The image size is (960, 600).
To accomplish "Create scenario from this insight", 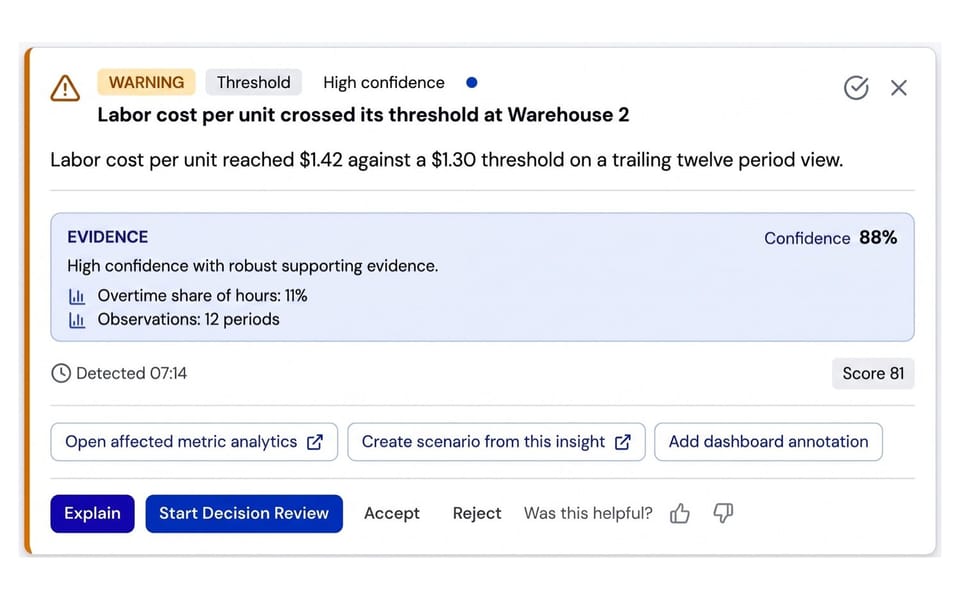I will 496,442.
